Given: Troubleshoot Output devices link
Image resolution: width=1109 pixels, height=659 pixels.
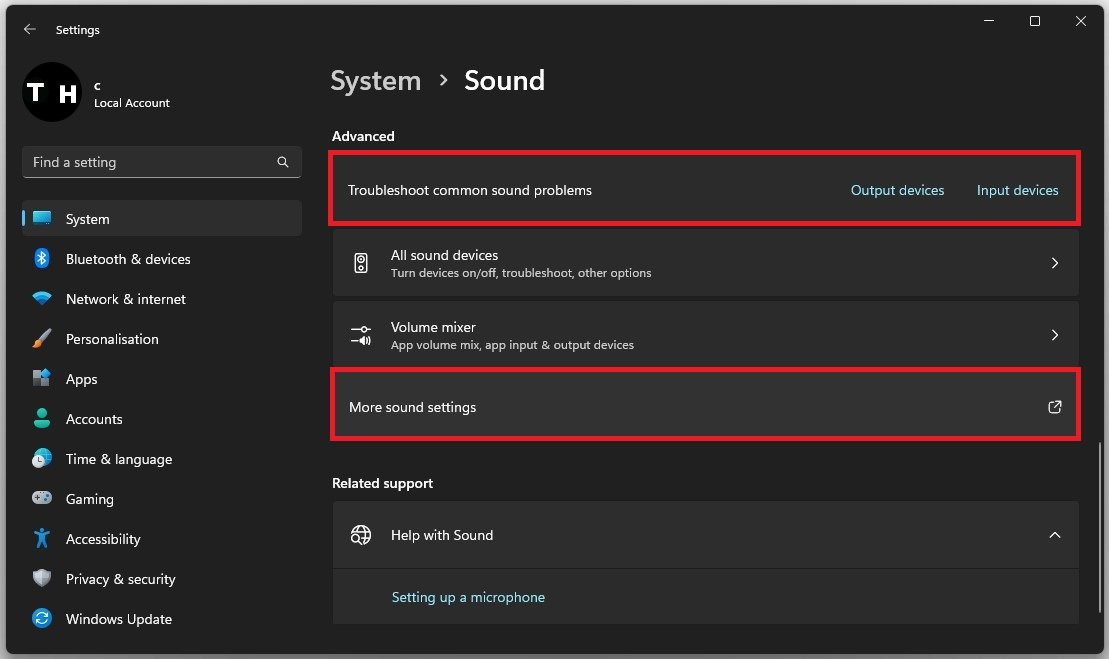Looking at the screenshot, I should [897, 190].
